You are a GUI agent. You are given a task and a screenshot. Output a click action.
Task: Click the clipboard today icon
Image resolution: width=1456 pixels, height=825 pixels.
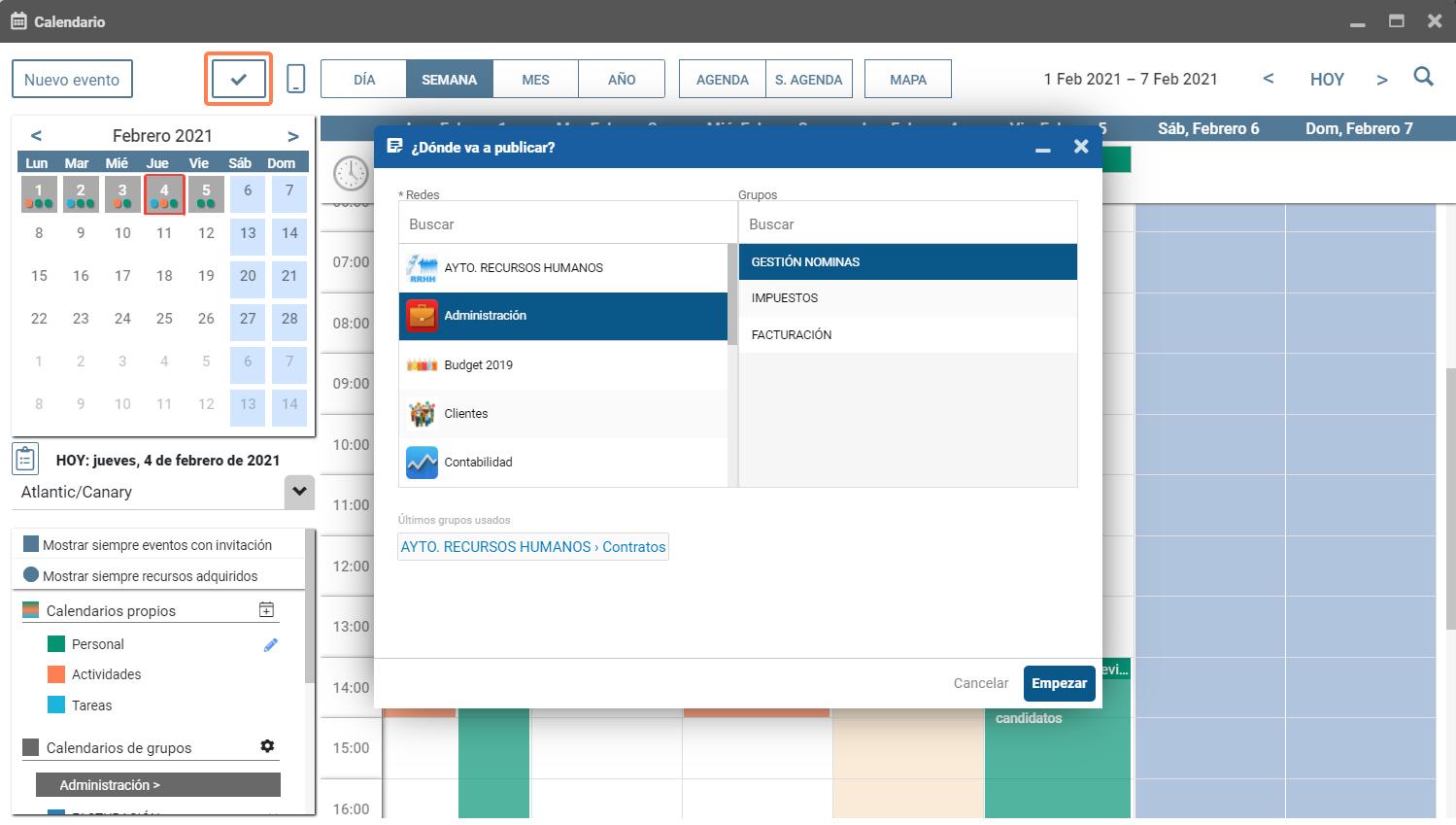tap(26, 458)
